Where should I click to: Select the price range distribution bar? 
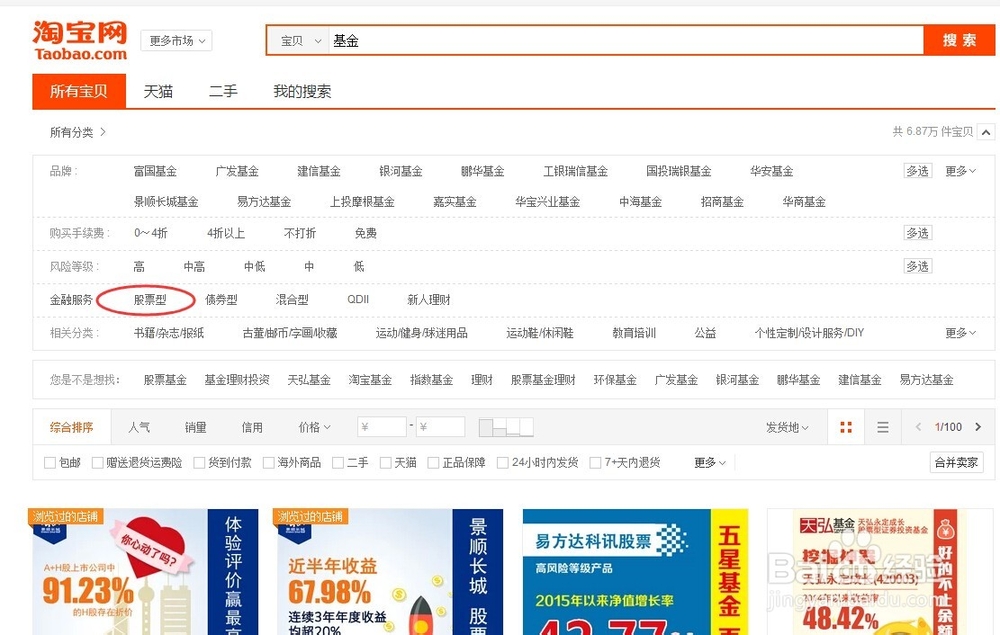(x=506, y=427)
